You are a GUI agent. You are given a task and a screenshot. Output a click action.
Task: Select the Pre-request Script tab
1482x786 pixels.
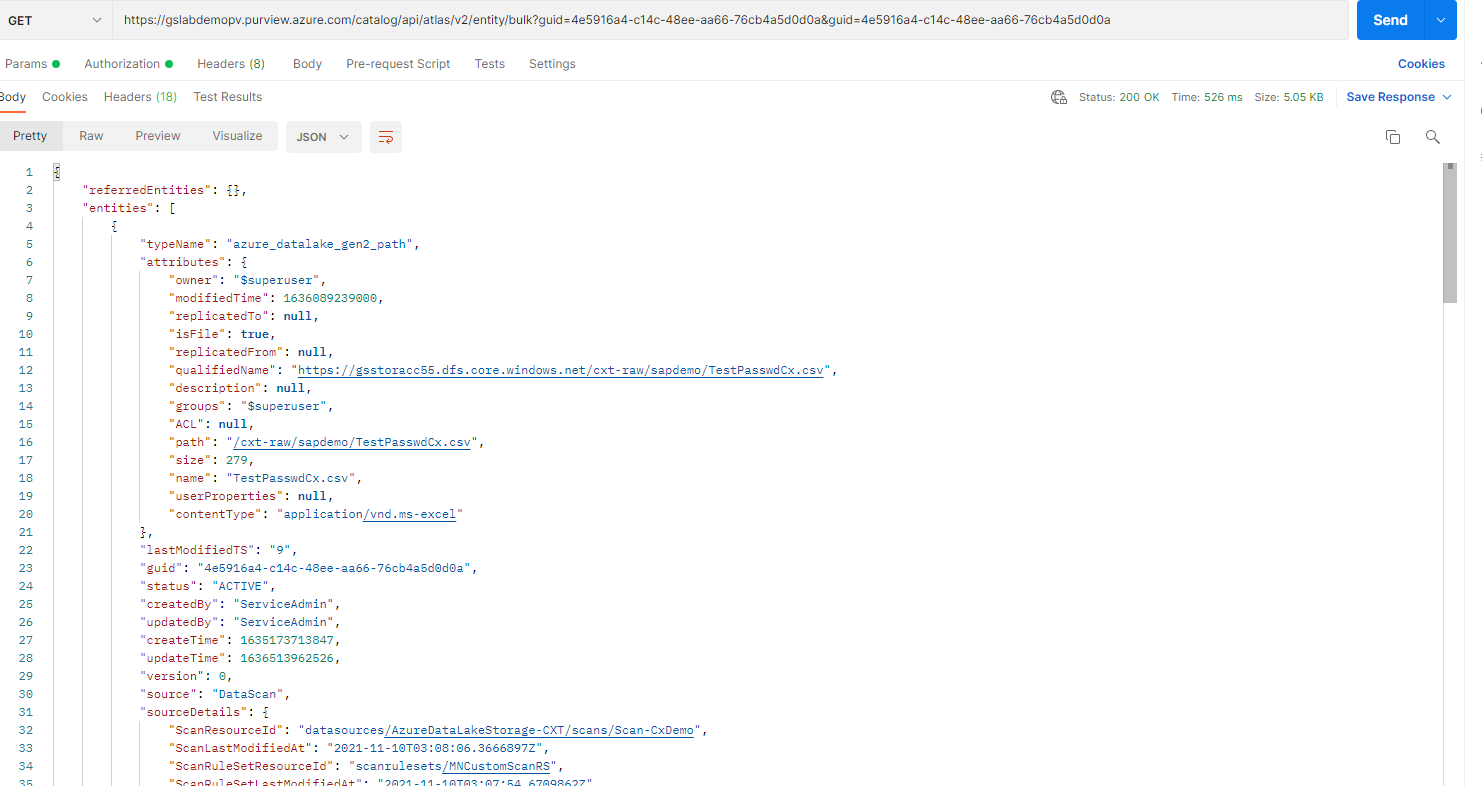(x=398, y=63)
